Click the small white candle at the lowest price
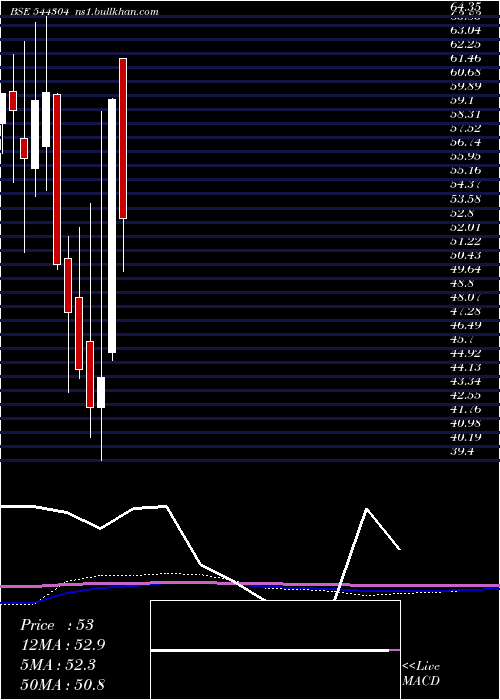Screen dimensions: 500x700 point(101,392)
